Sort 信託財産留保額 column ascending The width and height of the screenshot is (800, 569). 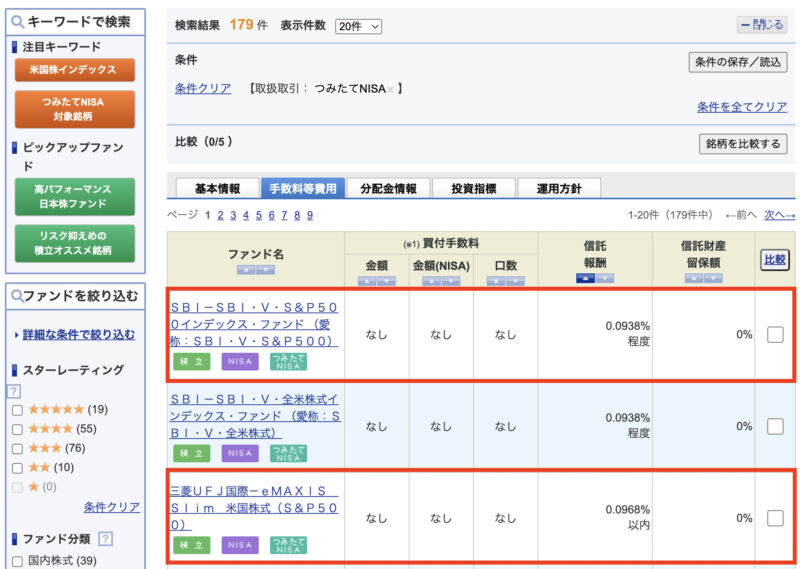(x=694, y=278)
